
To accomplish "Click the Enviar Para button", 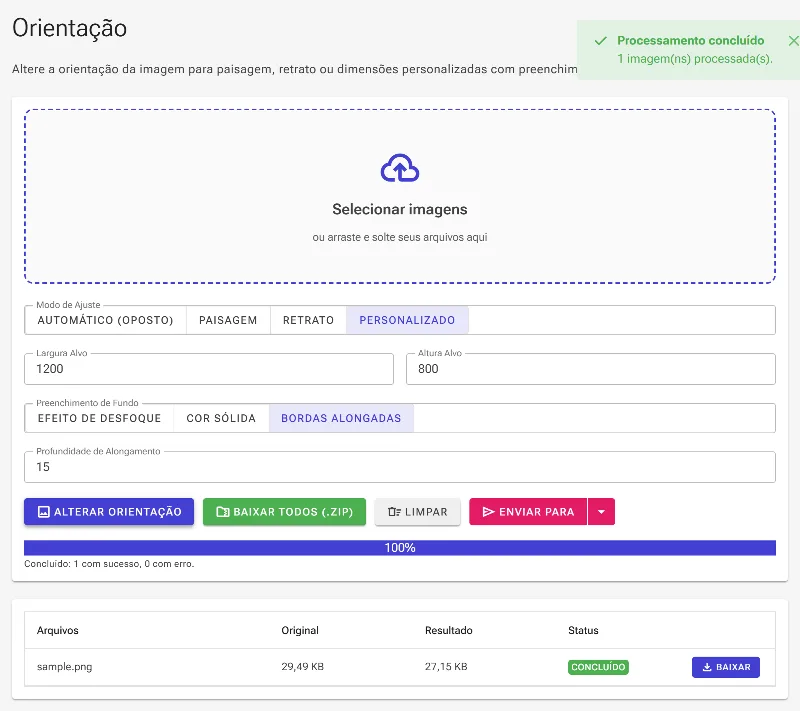I will (x=528, y=512).
